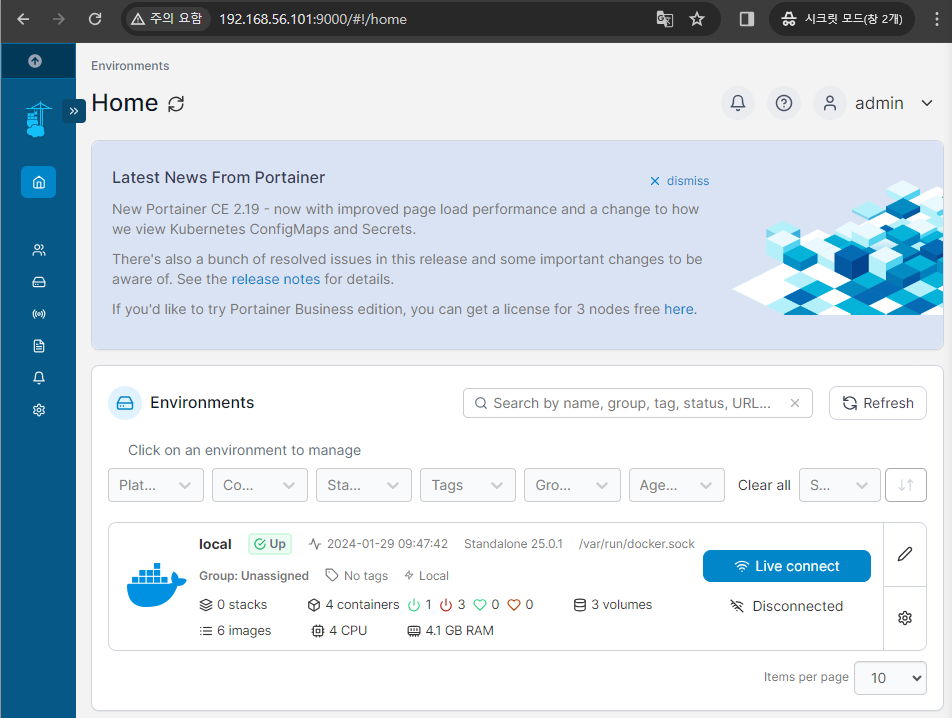Screen dimensions: 952x718
Task: Open the Tags filter dropdown
Action: click(x=468, y=485)
